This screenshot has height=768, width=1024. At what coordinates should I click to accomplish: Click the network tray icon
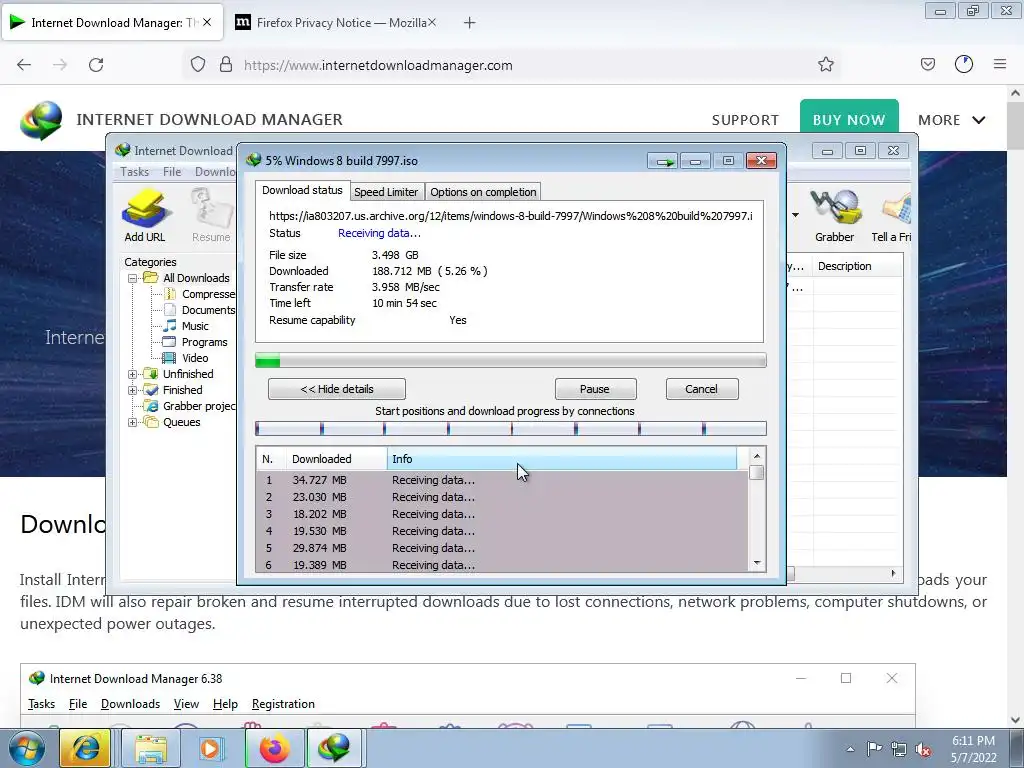pyautogui.click(x=899, y=749)
